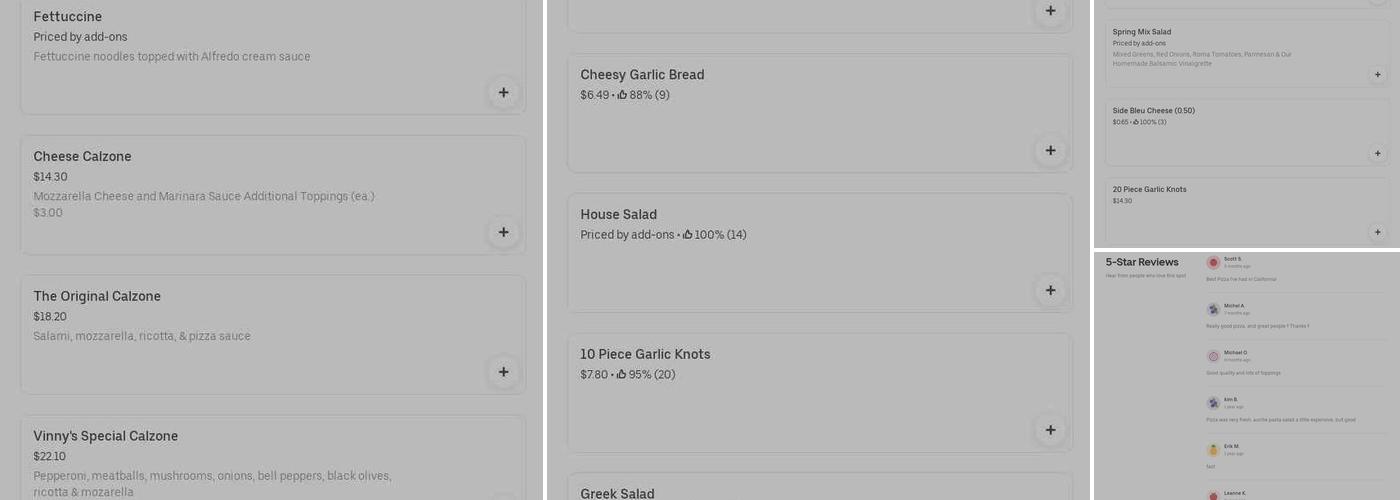This screenshot has height=500, width=1400.
Task: Select Michael O.'s review avatar
Action: 1213,356
